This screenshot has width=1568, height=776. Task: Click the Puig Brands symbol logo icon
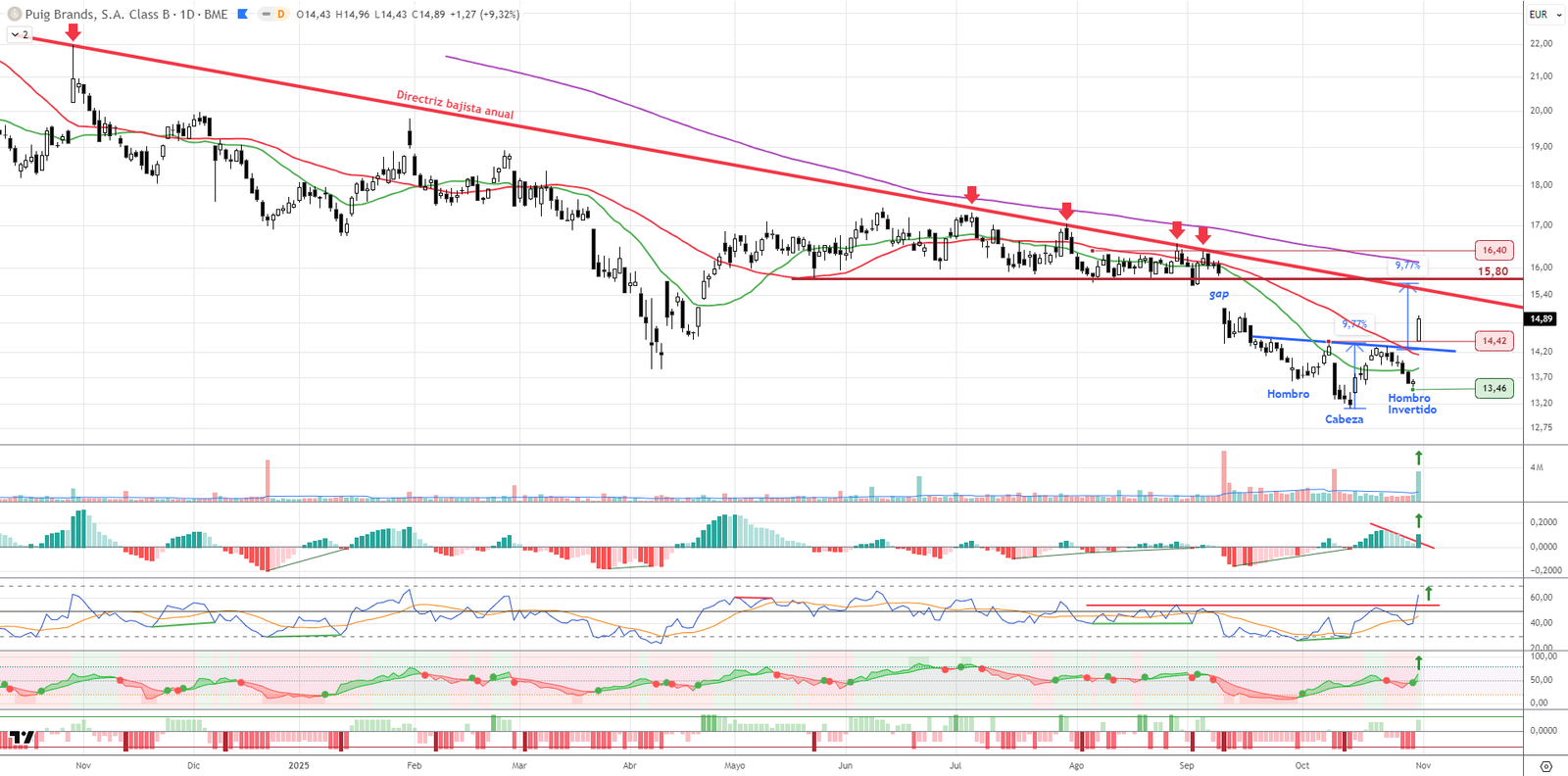14,15
